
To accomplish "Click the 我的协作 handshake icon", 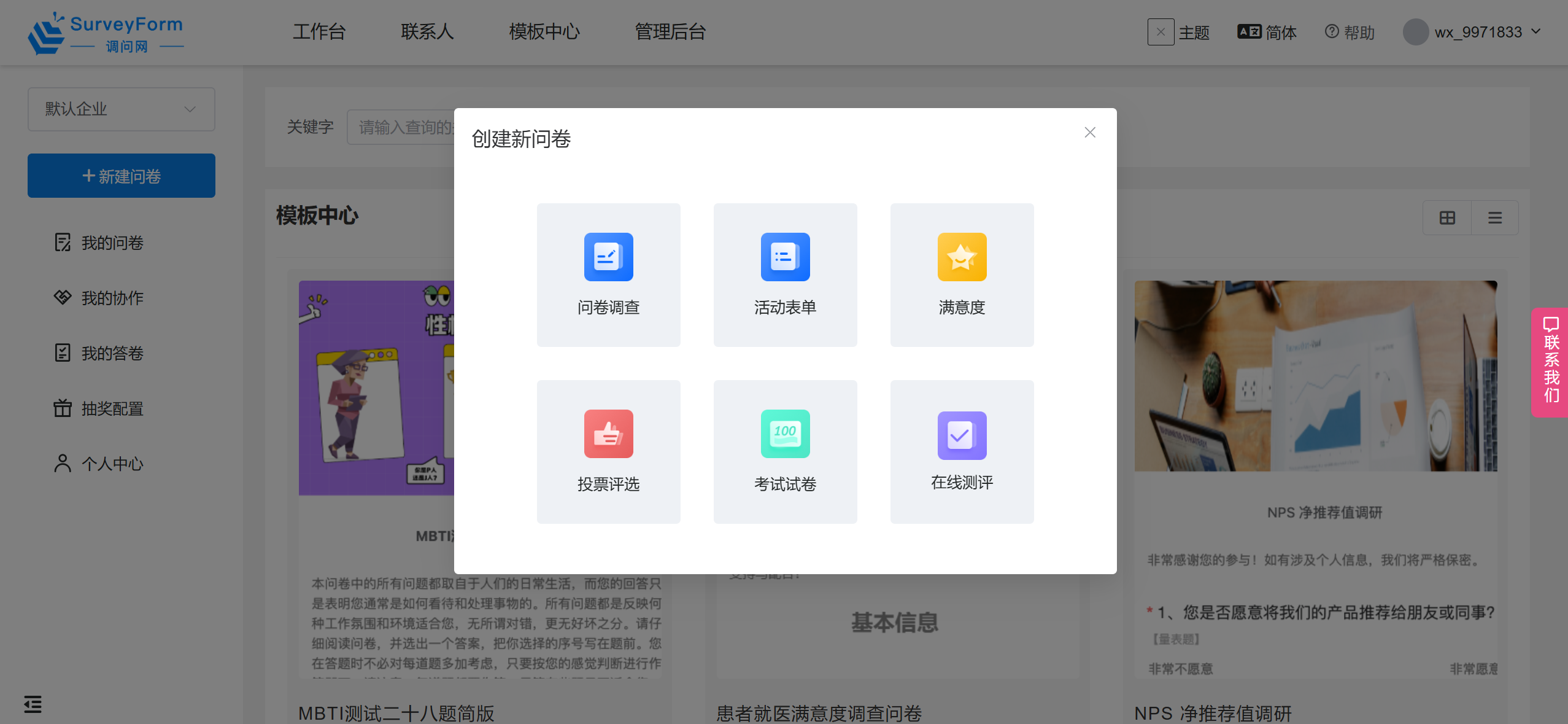I will [x=63, y=298].
